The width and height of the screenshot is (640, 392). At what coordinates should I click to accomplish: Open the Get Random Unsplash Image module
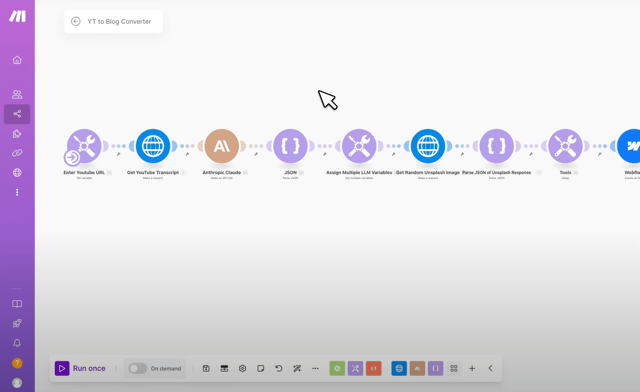tap(428, 146)
